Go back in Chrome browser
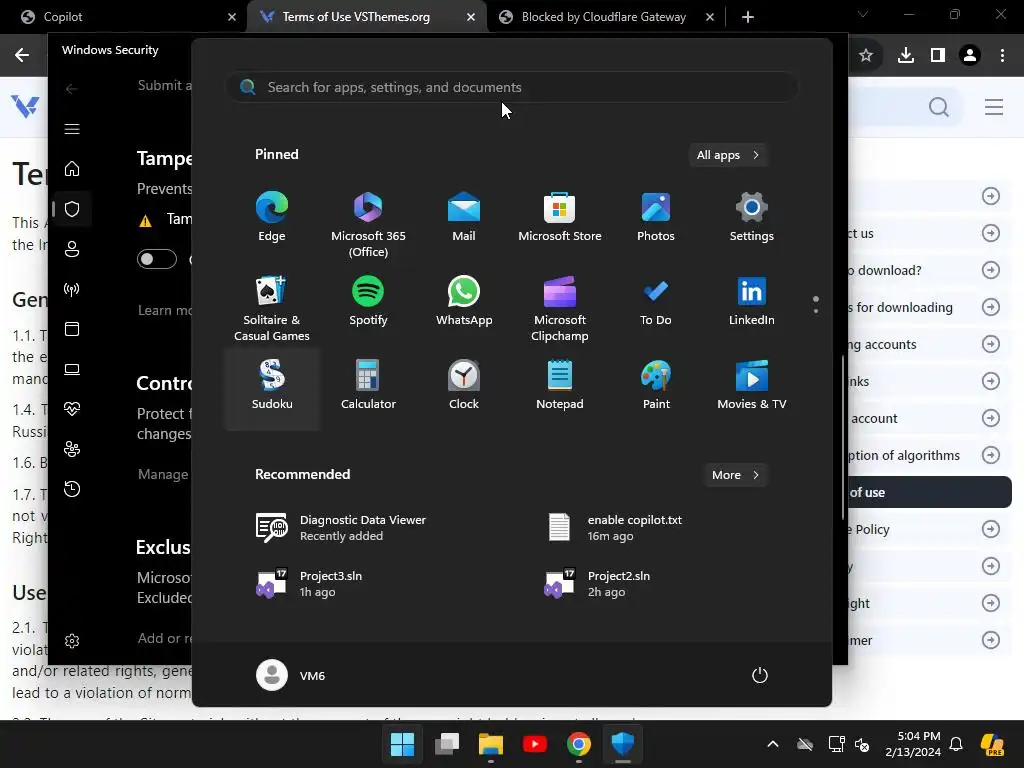The image size is (1024, 768). 22,55
